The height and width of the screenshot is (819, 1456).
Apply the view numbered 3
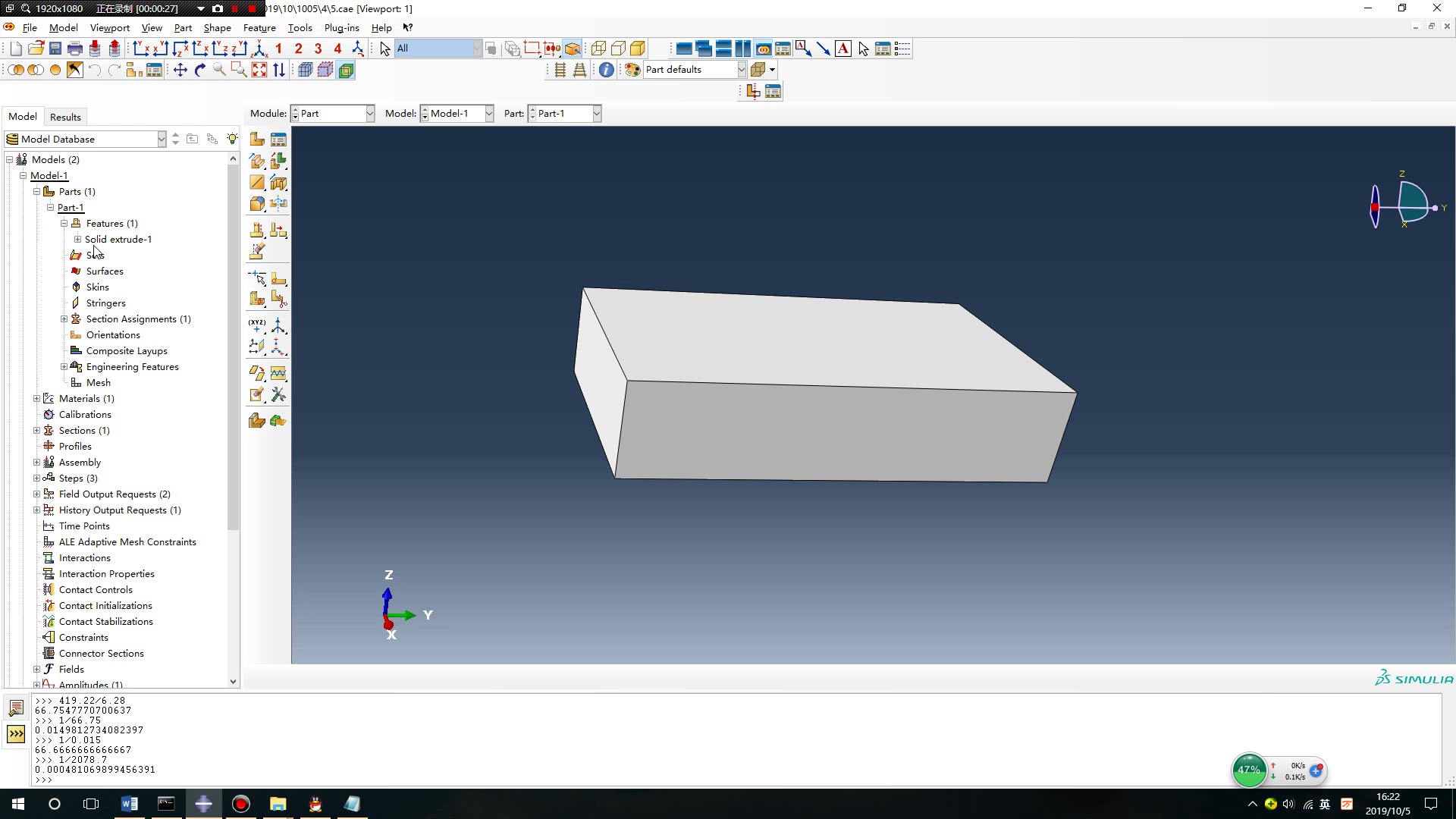[318, 49]
